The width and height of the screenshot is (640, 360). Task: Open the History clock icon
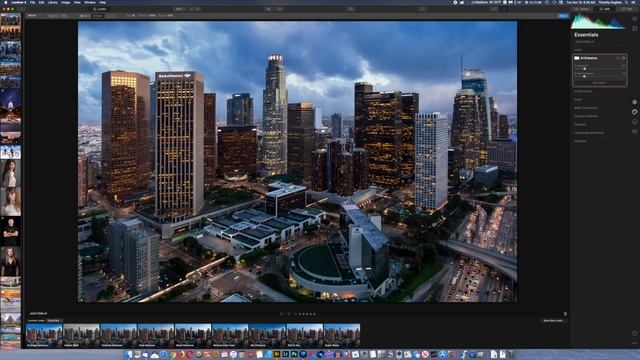tap(635, 333)
